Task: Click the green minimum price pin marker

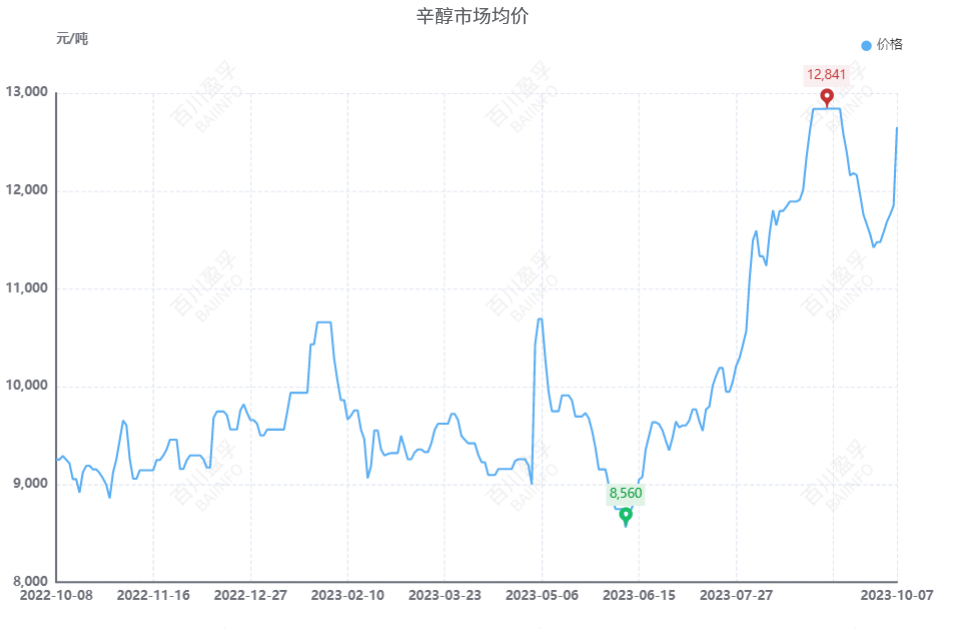Action: click(626, 516)
